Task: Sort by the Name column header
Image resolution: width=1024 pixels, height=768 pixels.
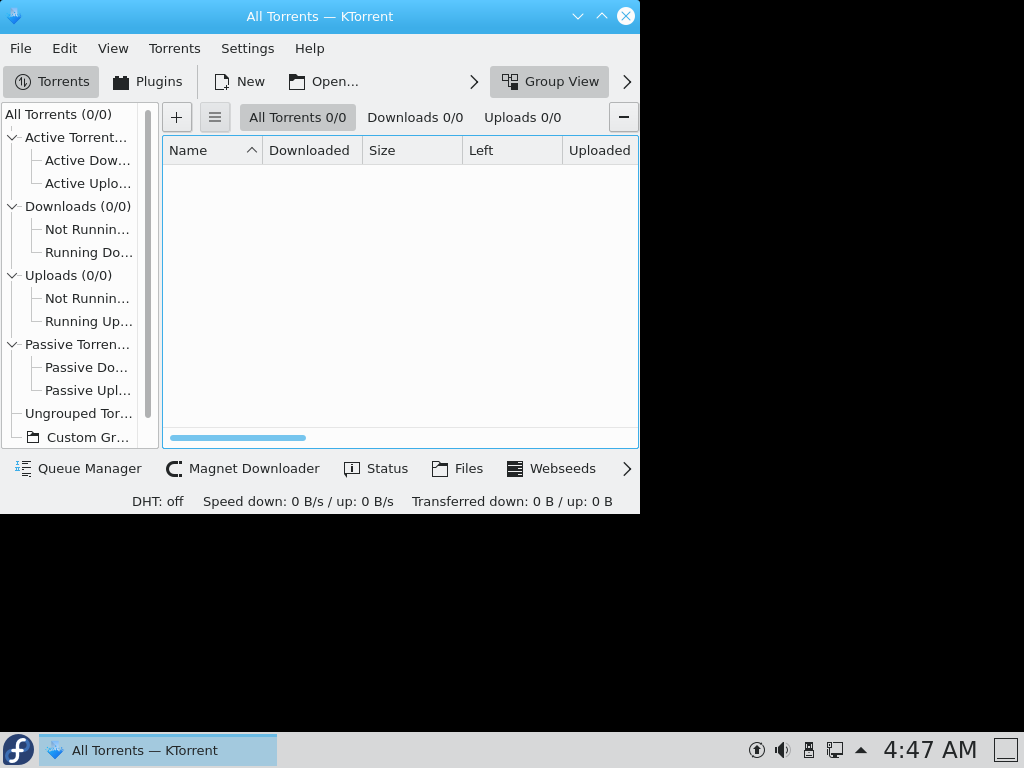Action: pos(212,150)
